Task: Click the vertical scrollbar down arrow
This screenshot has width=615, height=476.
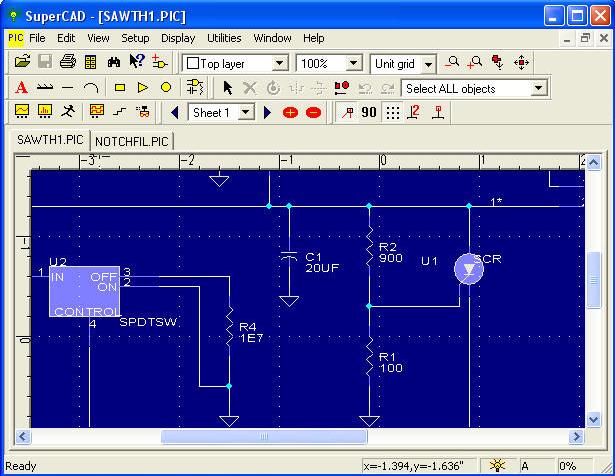Action: point(594,420)
